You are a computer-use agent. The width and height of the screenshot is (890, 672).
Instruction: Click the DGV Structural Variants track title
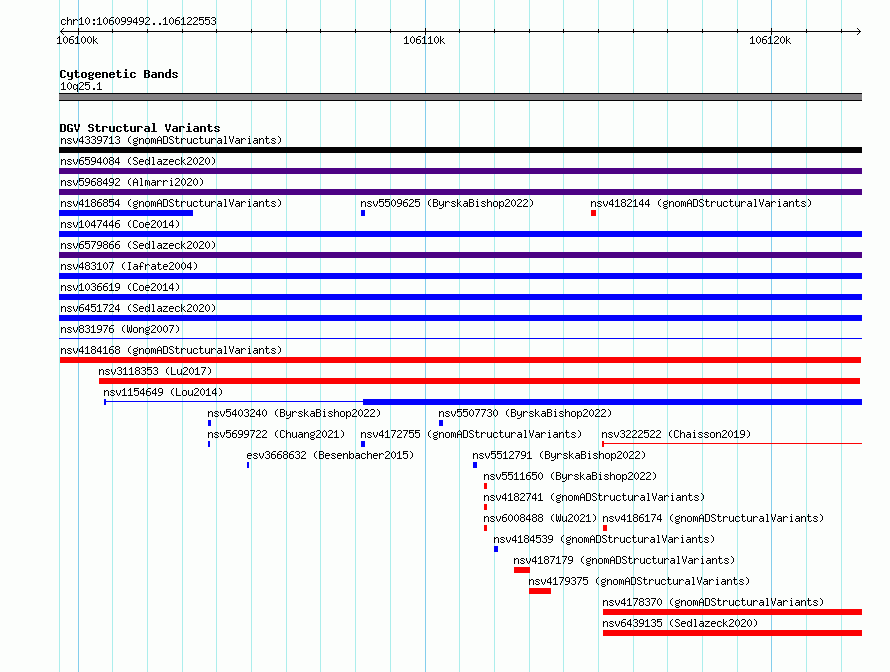click(140, 128)
